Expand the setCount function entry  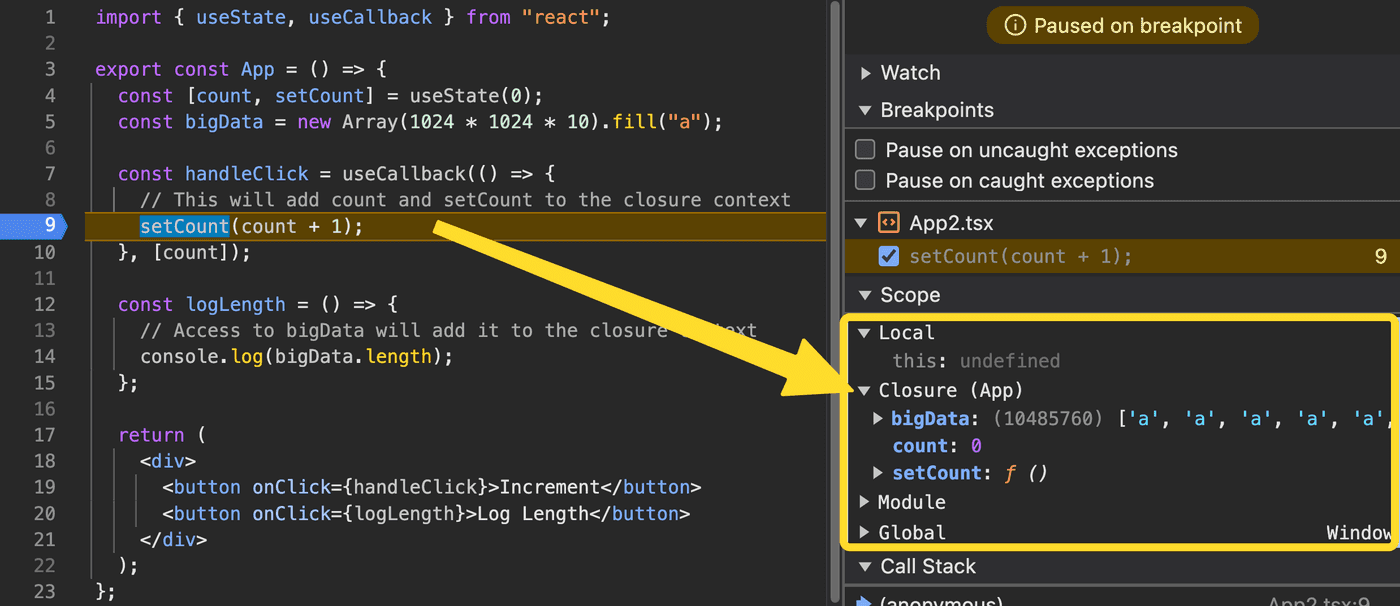[x=878, y=472]
